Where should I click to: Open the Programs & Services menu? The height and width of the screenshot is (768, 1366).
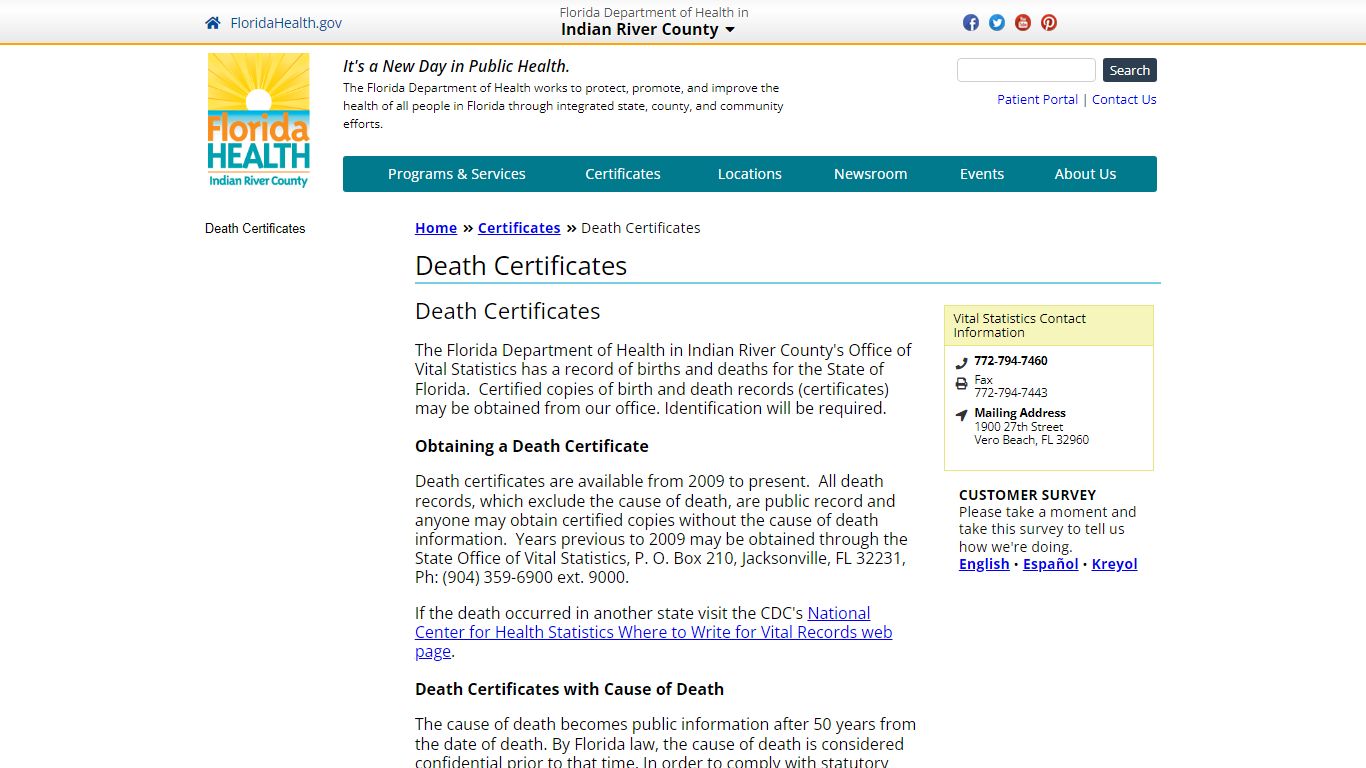[x=456, y=174]
